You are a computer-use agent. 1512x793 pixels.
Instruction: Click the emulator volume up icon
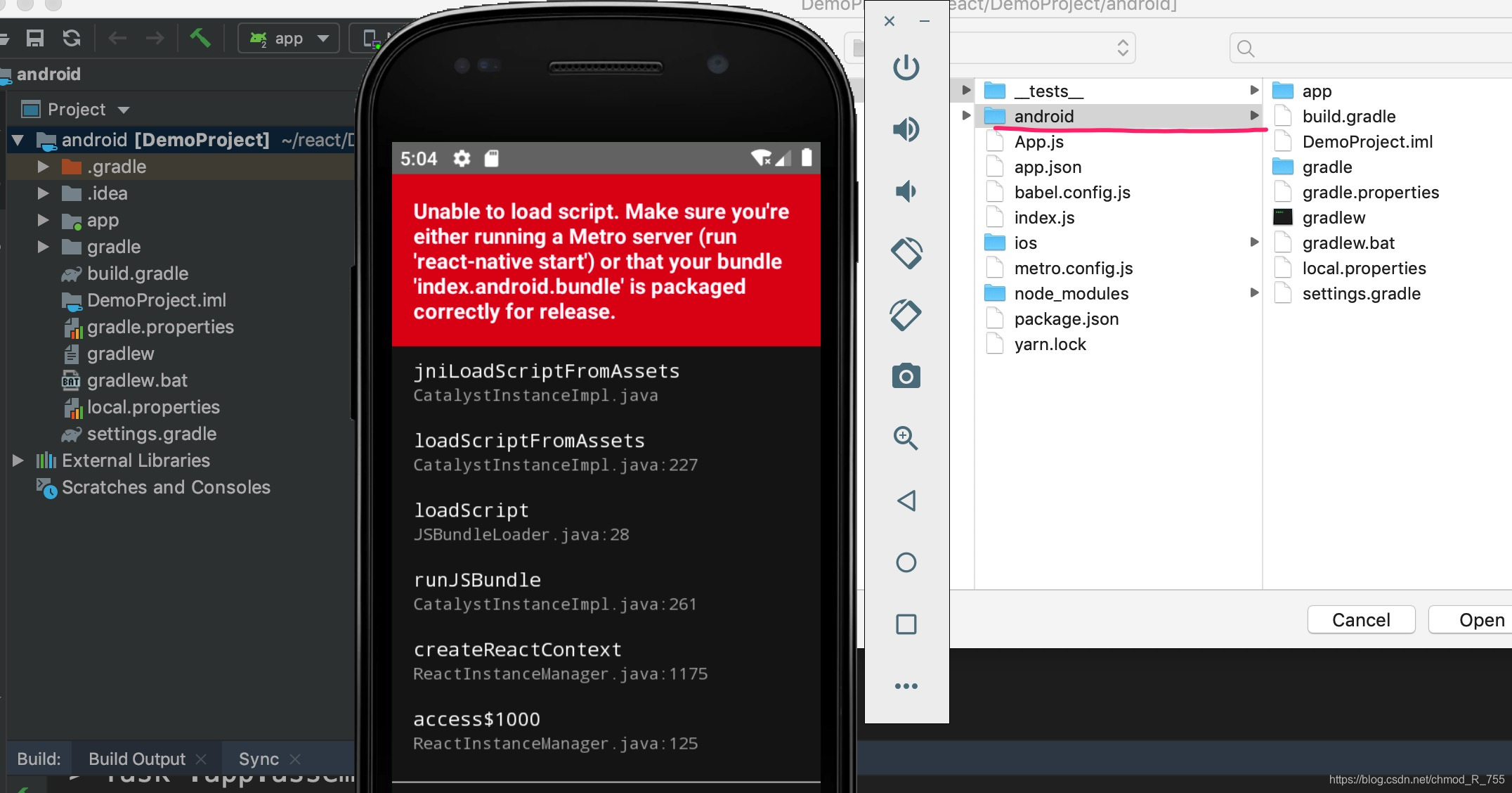(x=906, y=129)
